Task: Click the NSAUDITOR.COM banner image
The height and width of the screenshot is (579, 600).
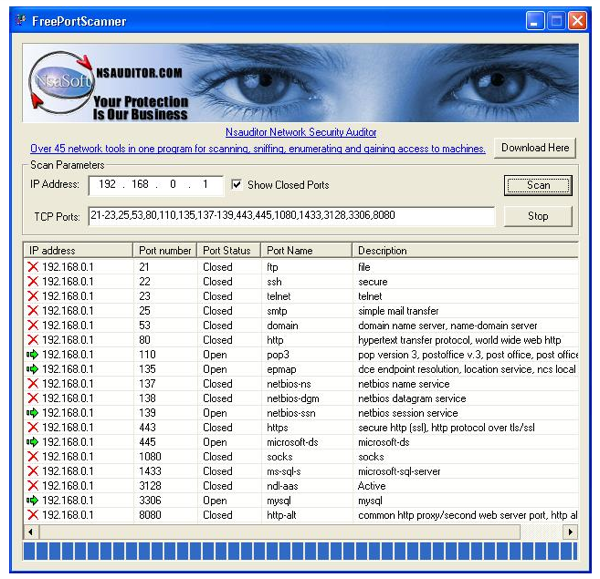Action: (300, 83)
